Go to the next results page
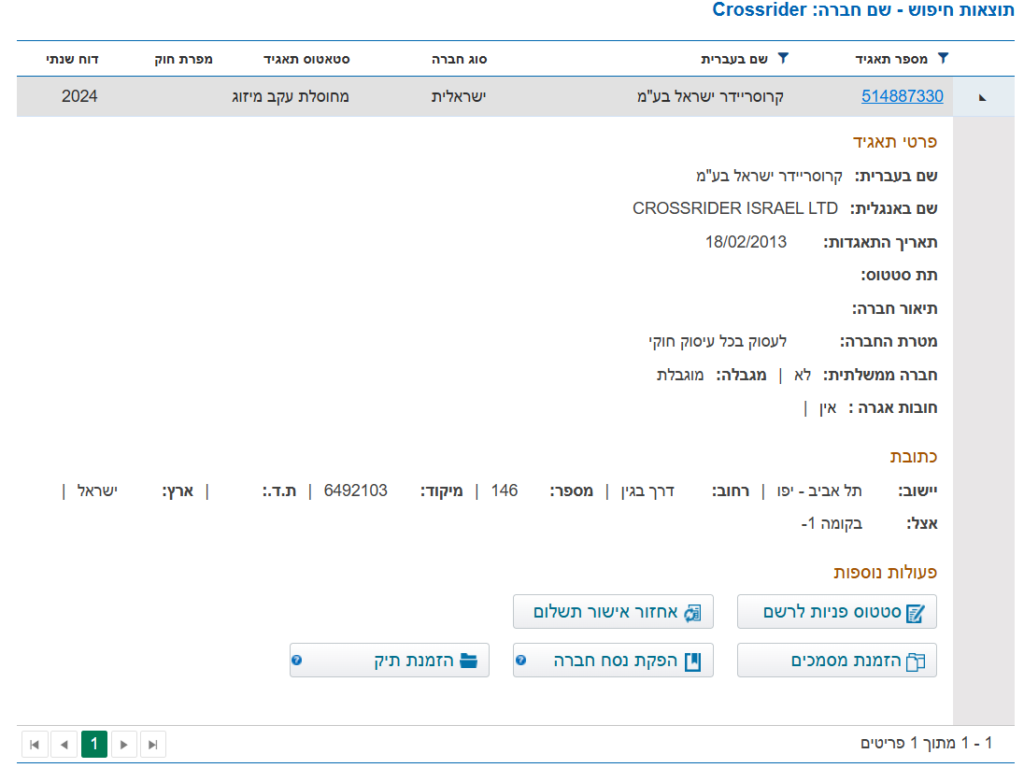This screenshot has height=768, width=1024. [x=123, y=744]
